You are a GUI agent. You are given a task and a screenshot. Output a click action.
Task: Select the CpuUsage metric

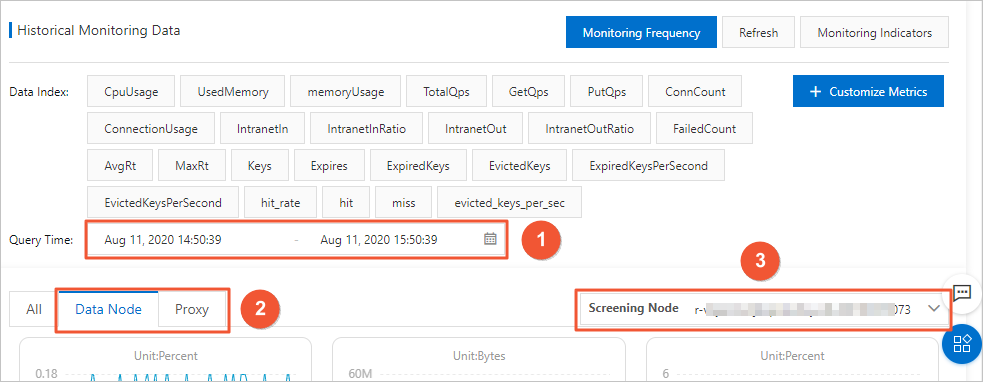131,92
